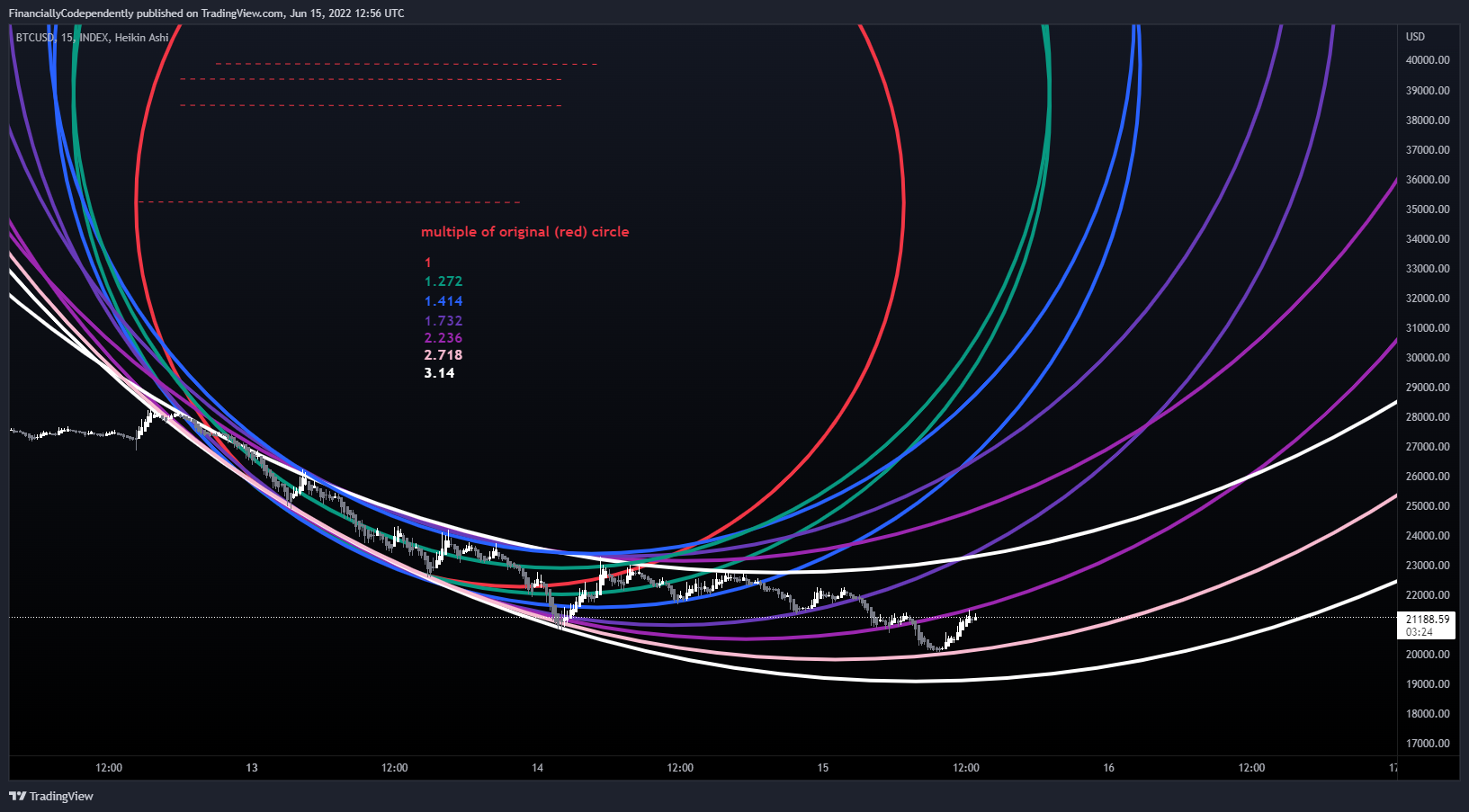This screenshot has width=1469, height=812.
Task: Click the 38000.00 price axis label
Action: point(1428,120)
